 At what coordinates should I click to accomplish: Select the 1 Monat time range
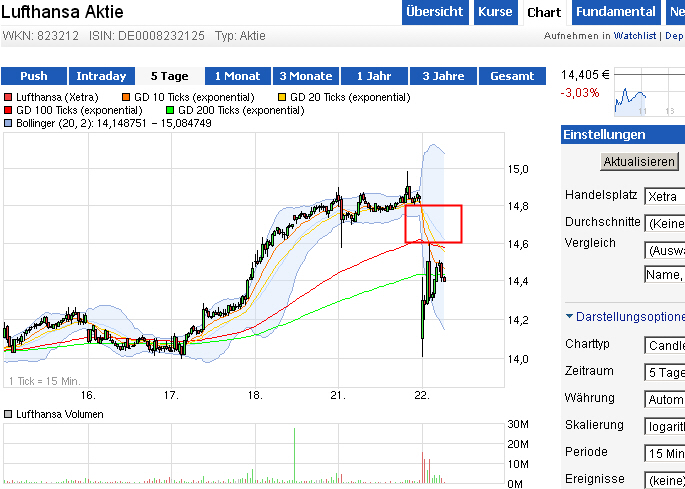tap(237, 76)
